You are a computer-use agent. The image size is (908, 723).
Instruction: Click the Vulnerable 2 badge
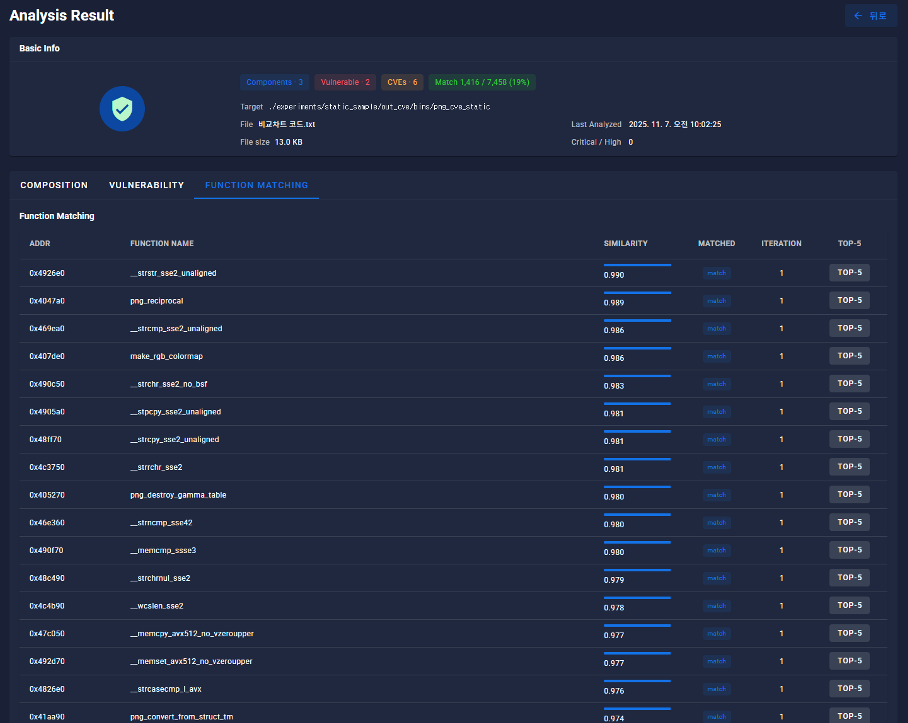click(x=345, y=82)
